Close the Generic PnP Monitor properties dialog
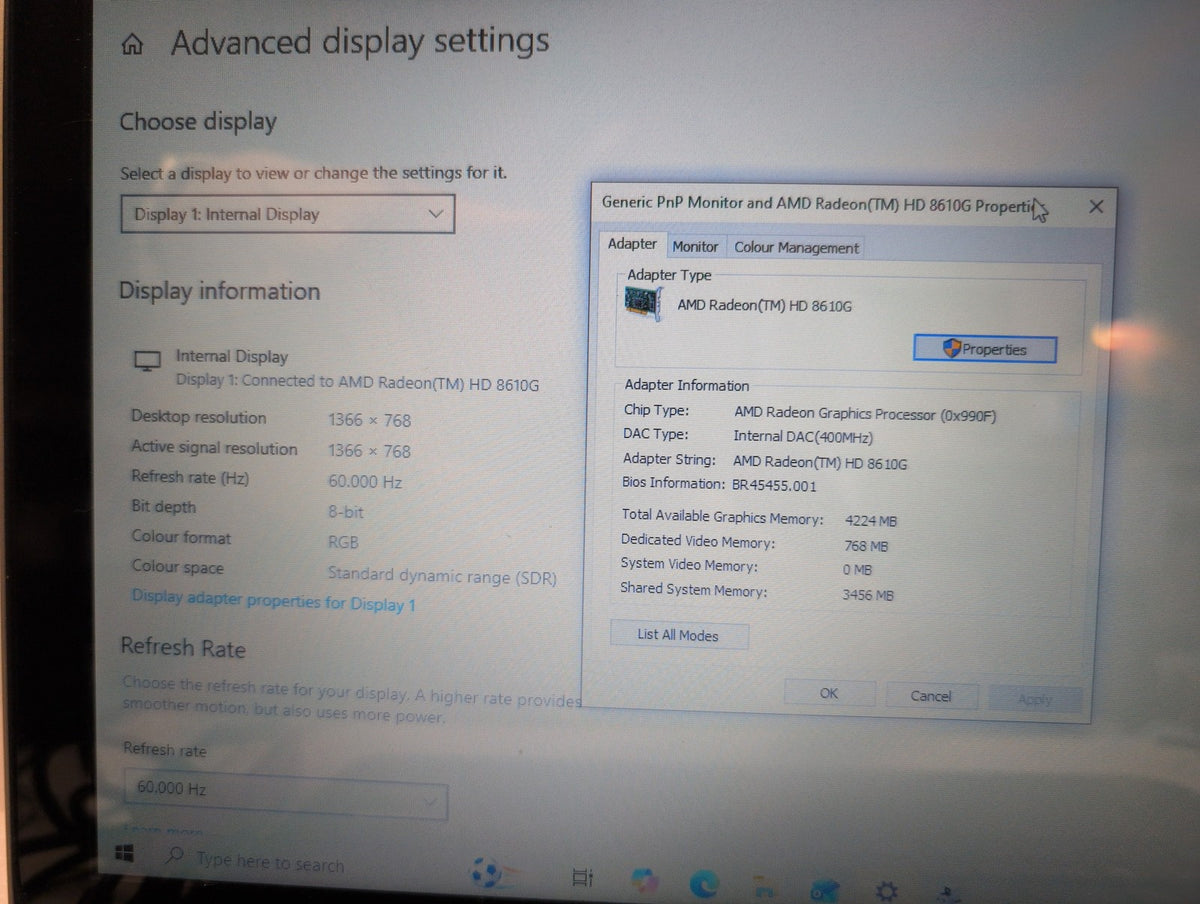The height and width of the screenshot is (904, 1200). coord(1096,206)
